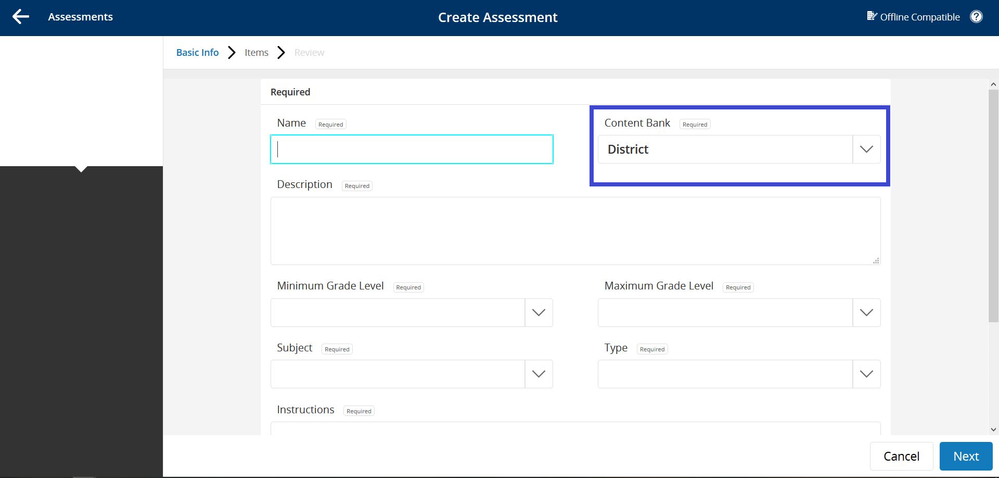
Task: Click the back arrow icon
Action: [x=21, y=17]
